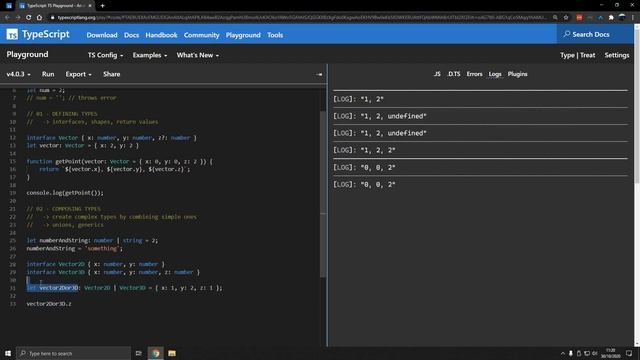Switch to the .D.TS output tab
The image size is (640, 360).
point(453,74)
